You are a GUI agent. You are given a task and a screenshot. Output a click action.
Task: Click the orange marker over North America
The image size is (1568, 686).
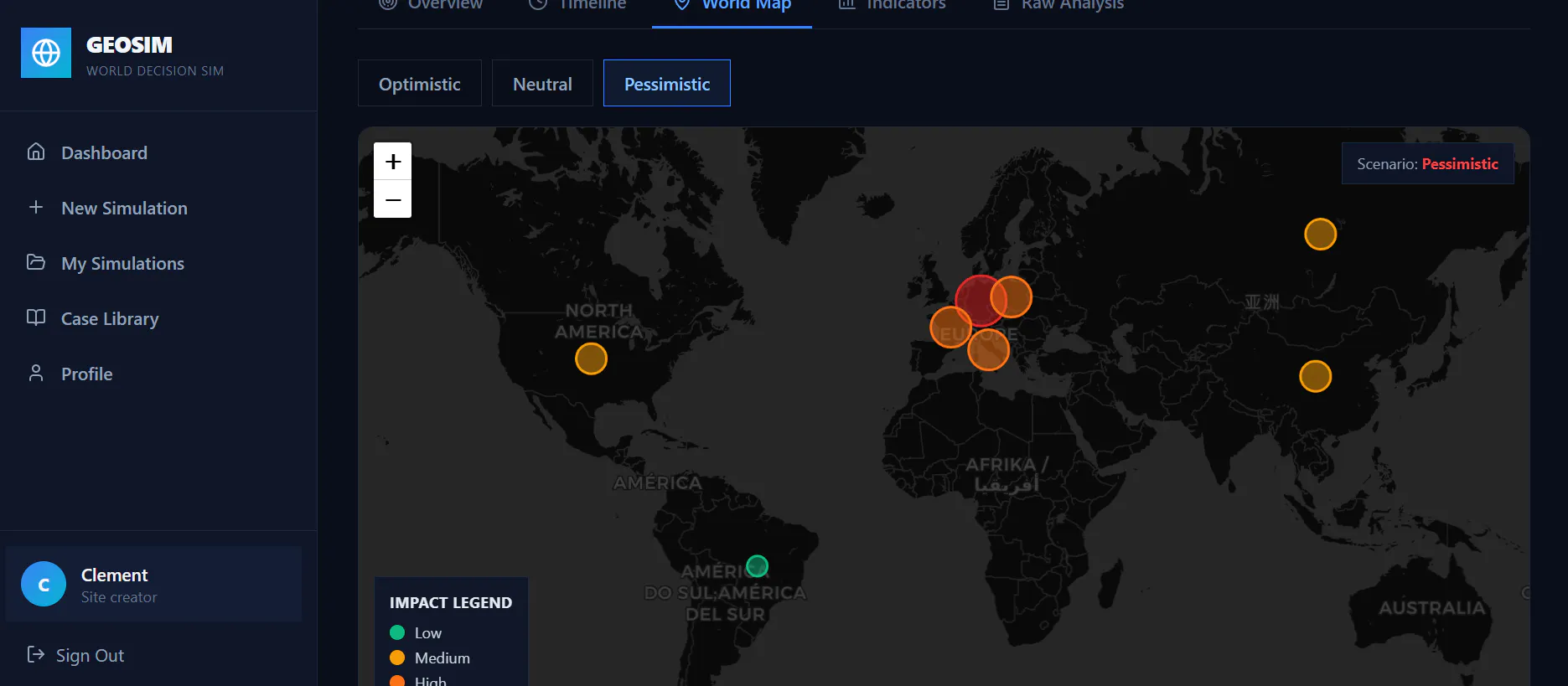591,358
